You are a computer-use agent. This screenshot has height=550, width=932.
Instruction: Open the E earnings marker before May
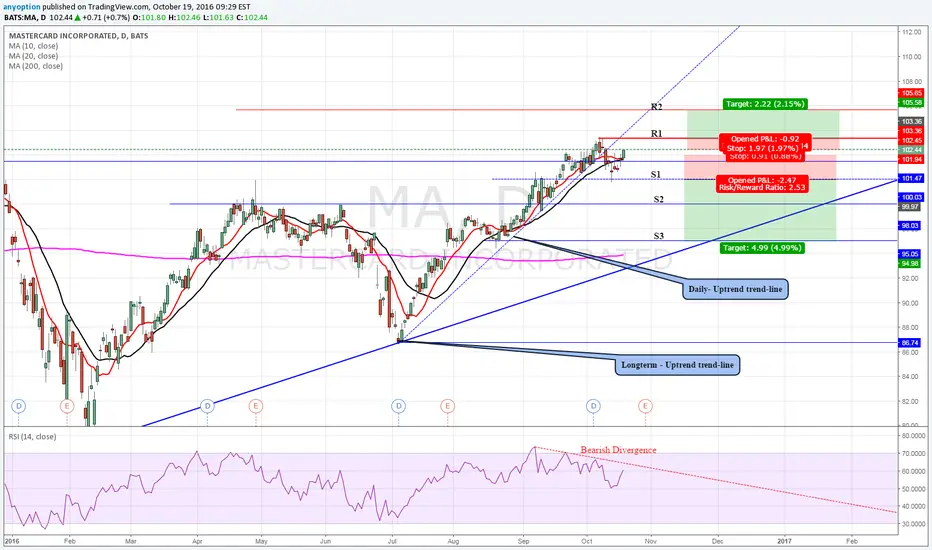point(256,406)
